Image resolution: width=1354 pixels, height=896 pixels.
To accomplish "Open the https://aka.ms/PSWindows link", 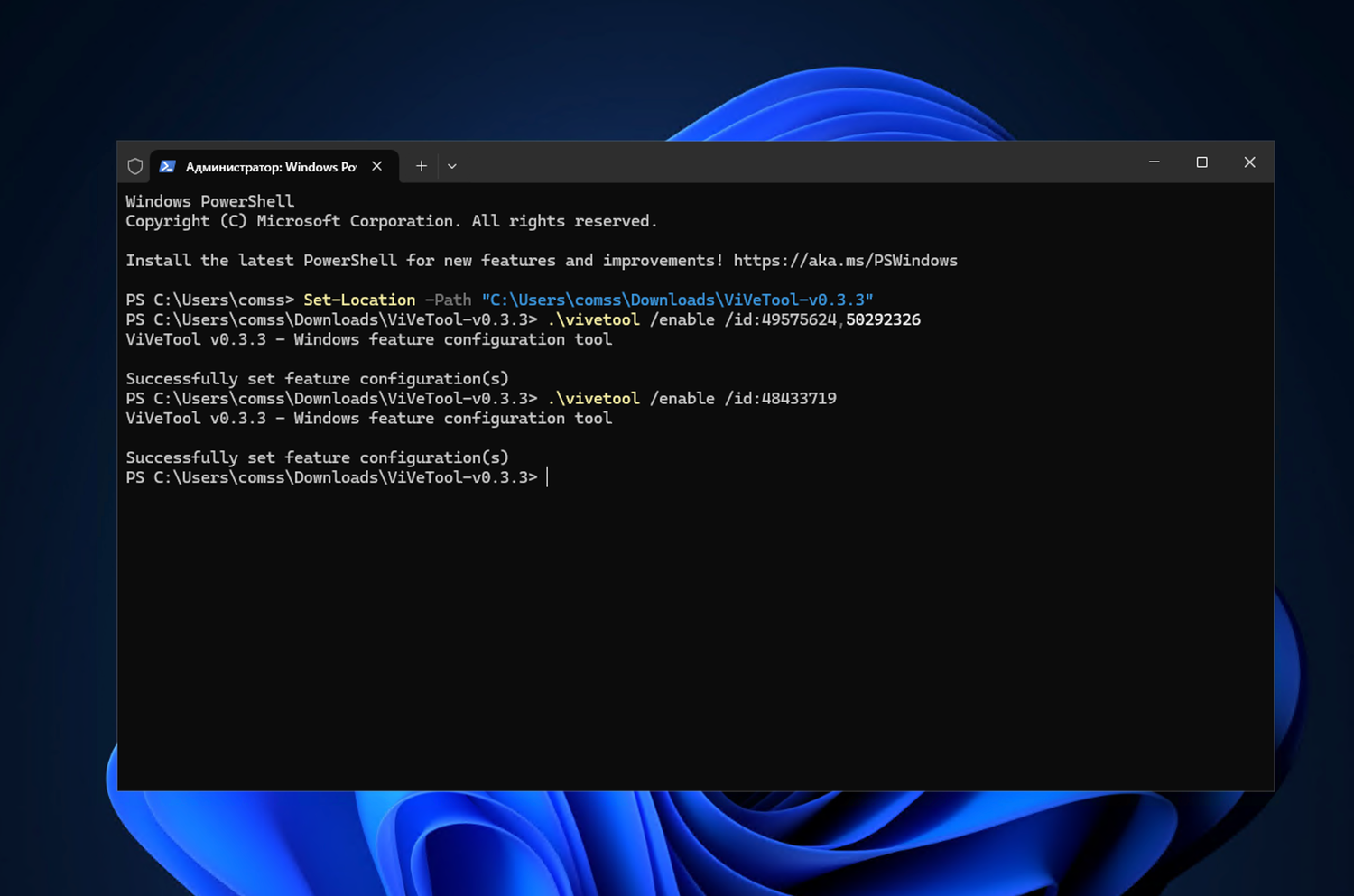I will click(x=846, y=261).
